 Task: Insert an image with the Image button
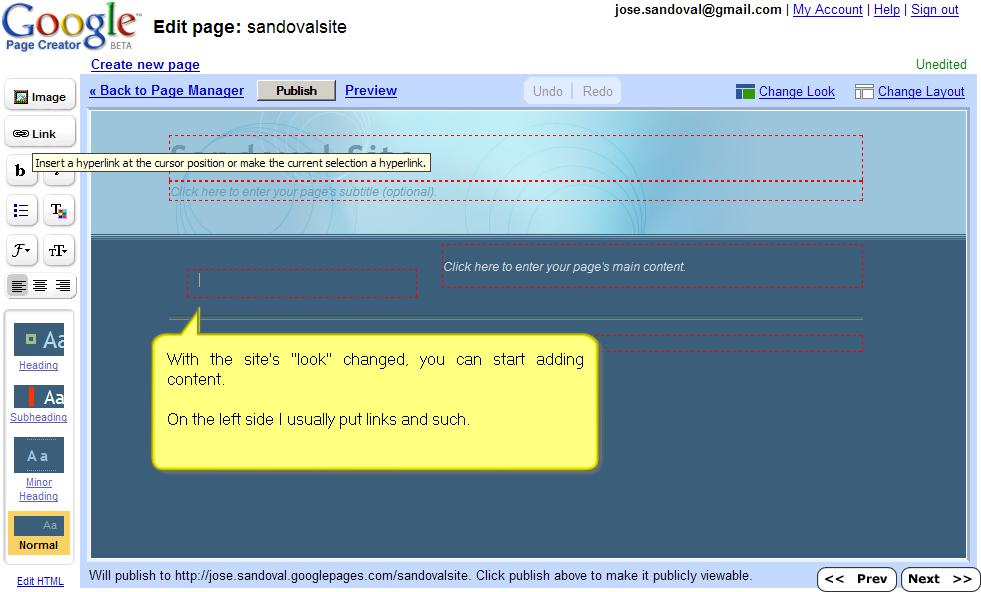(x=40, y=96)
